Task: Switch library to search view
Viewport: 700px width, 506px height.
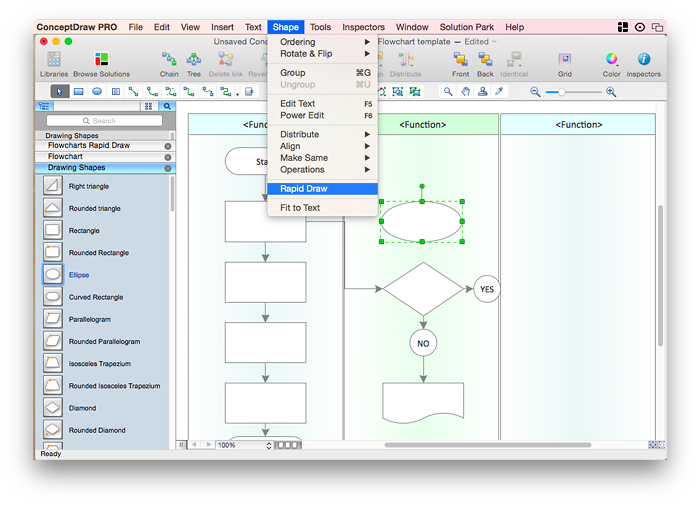Action: click(166, 105)
